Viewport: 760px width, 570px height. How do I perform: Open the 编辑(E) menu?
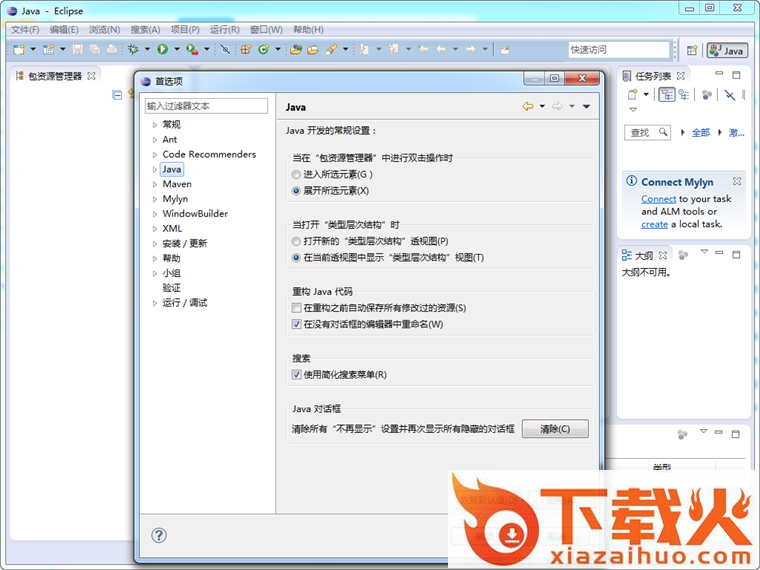[x=64, y=30]
